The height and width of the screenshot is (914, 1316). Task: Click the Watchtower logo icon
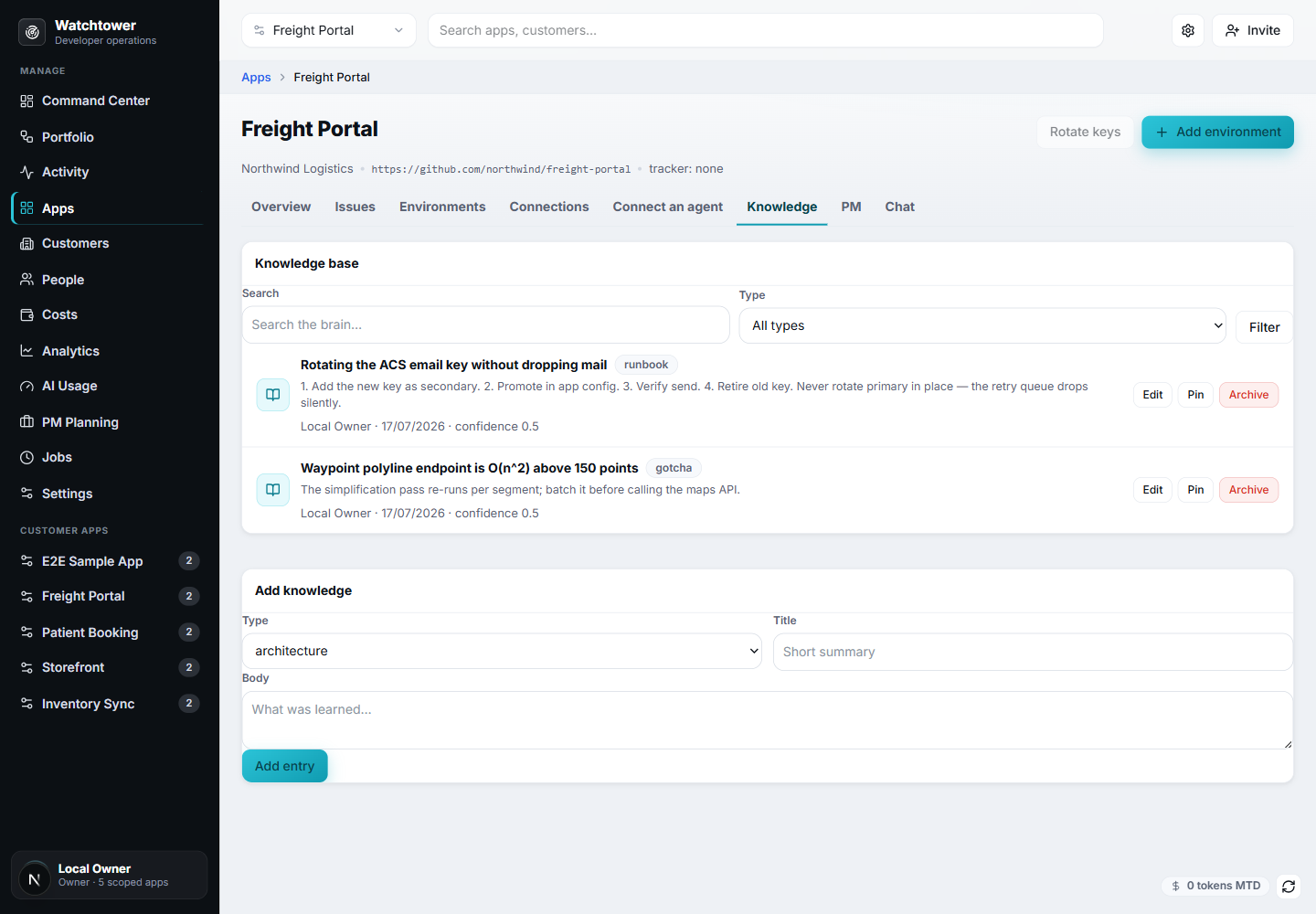pos(33,32)
